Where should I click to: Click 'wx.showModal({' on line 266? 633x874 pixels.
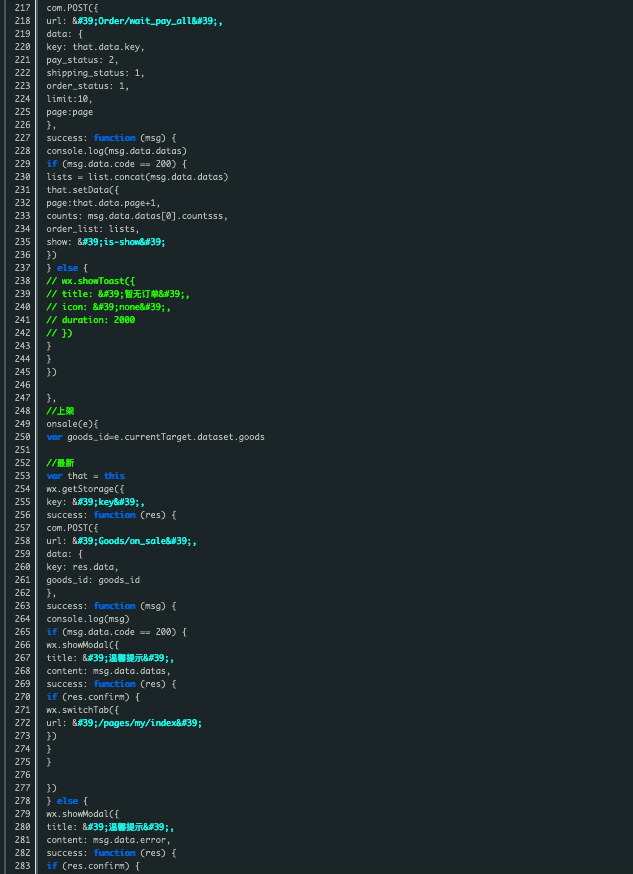82,645
